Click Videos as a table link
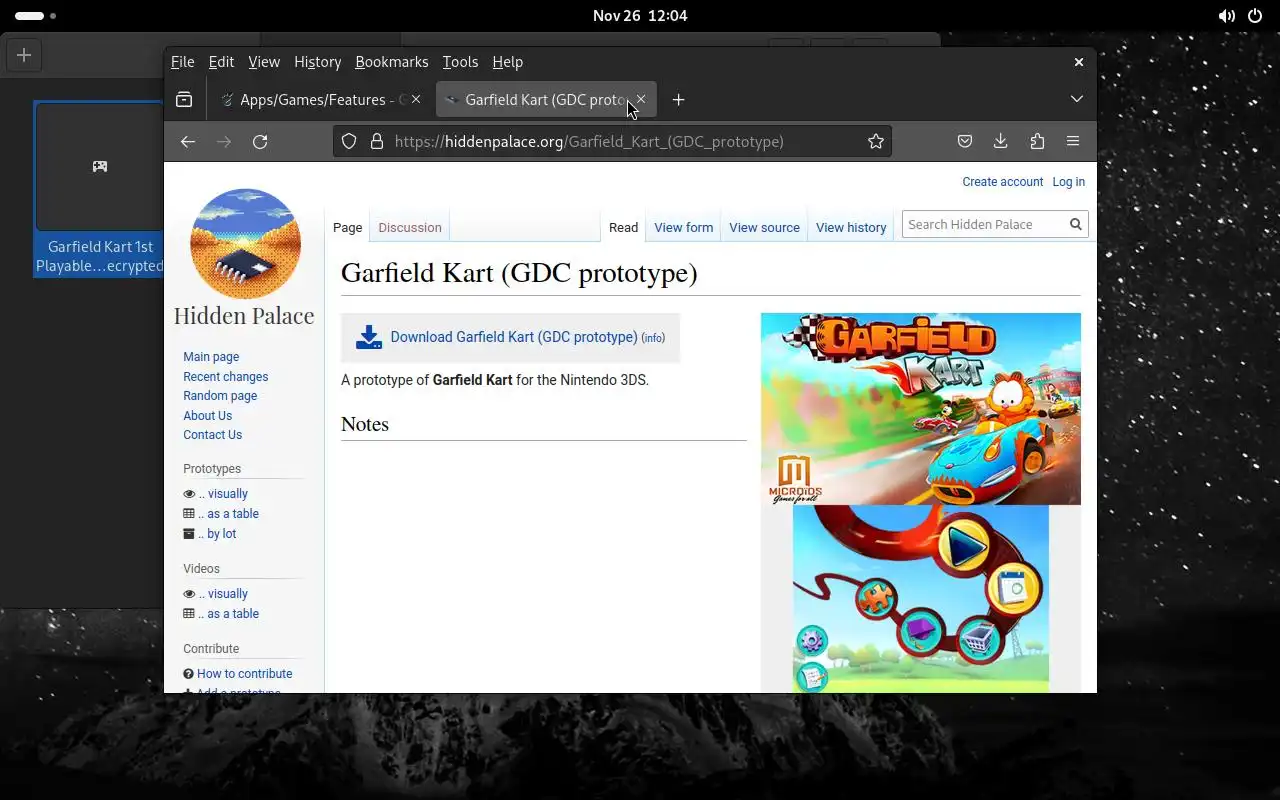 (x=229, y=614)
